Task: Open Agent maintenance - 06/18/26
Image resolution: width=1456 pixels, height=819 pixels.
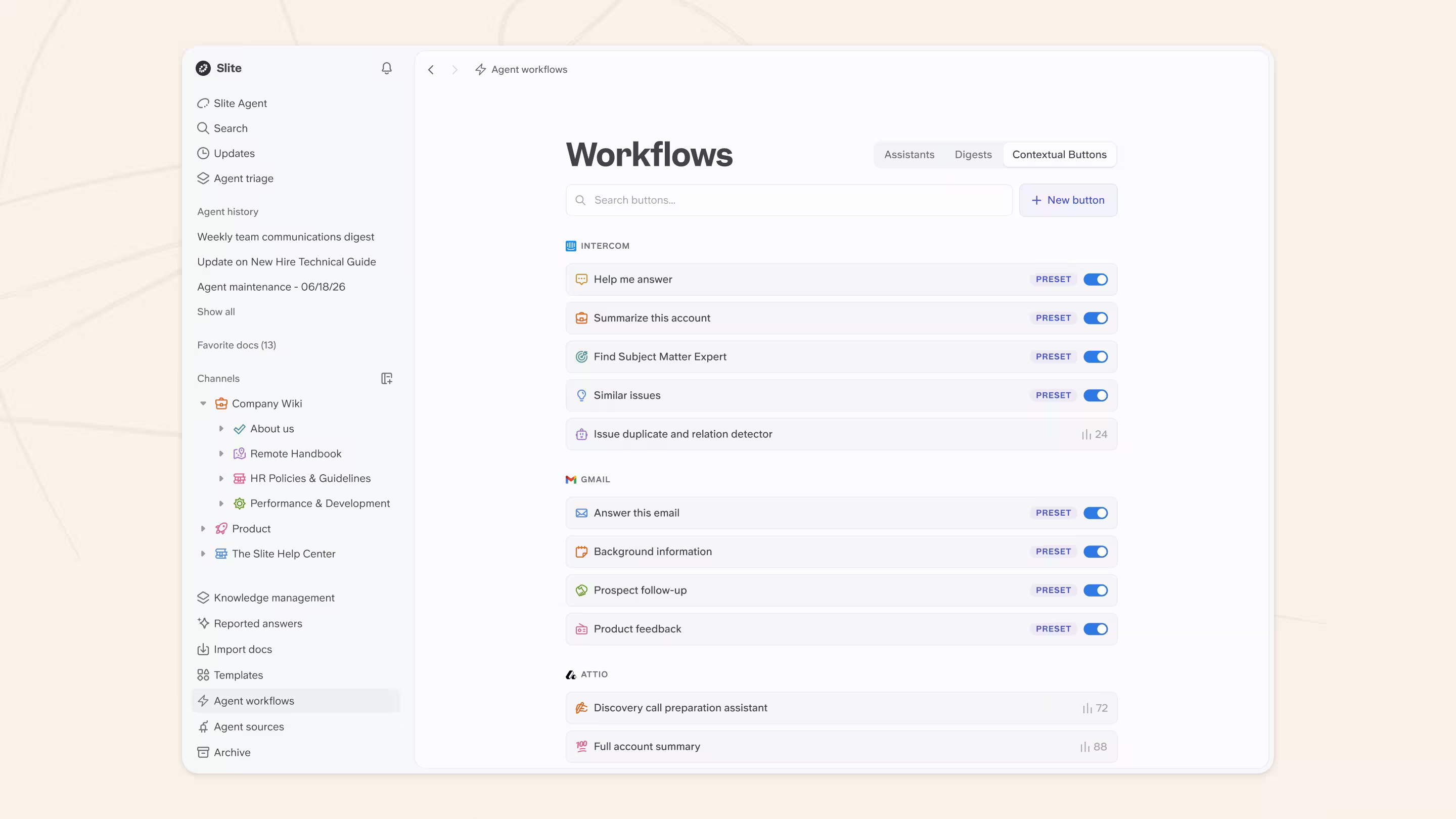Action: pos(271,287)
